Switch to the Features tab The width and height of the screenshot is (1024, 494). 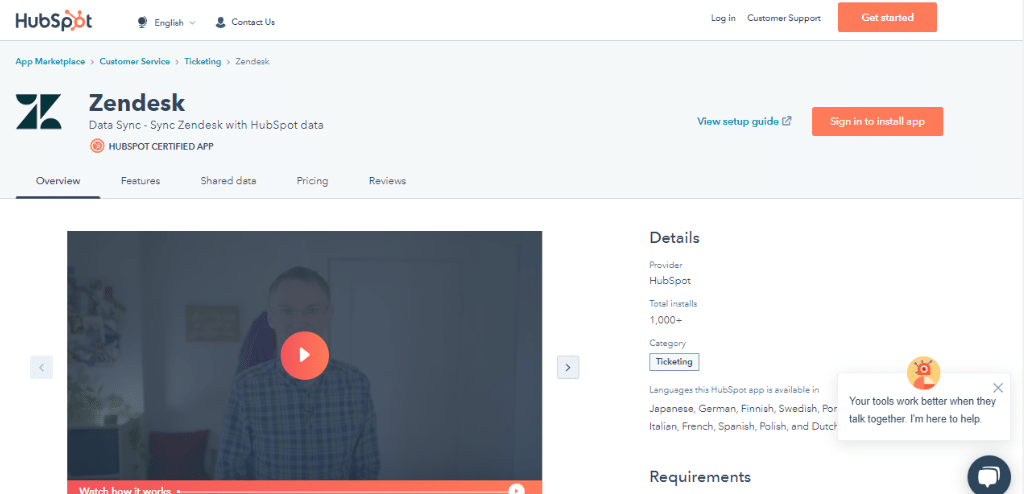(x=140, y=181)
